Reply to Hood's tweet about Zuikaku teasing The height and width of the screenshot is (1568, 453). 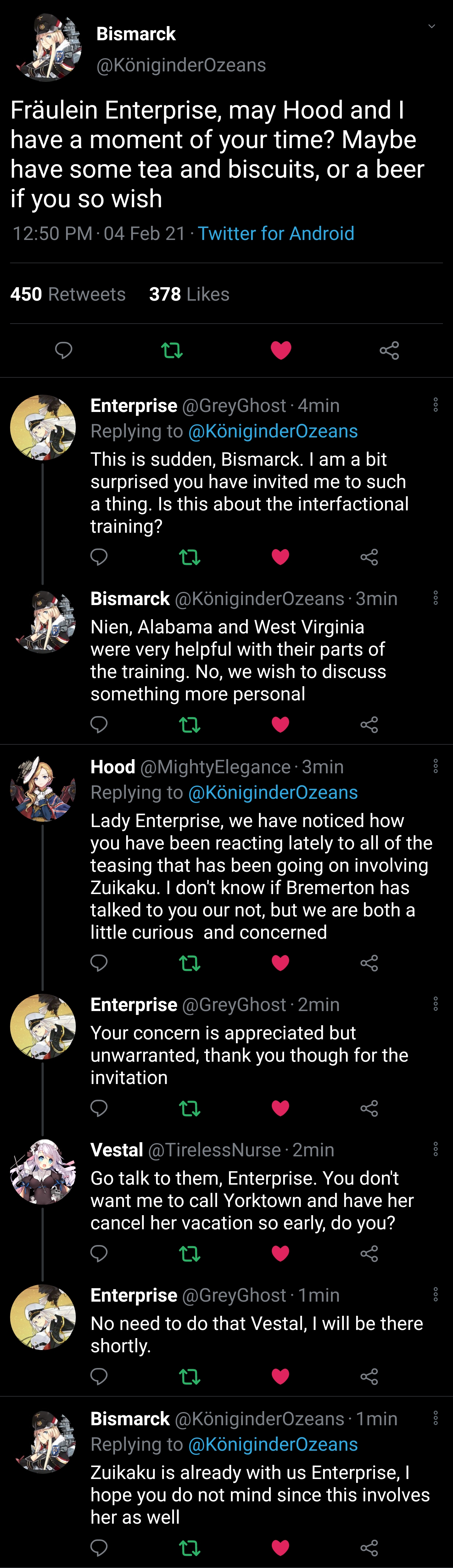99,962
